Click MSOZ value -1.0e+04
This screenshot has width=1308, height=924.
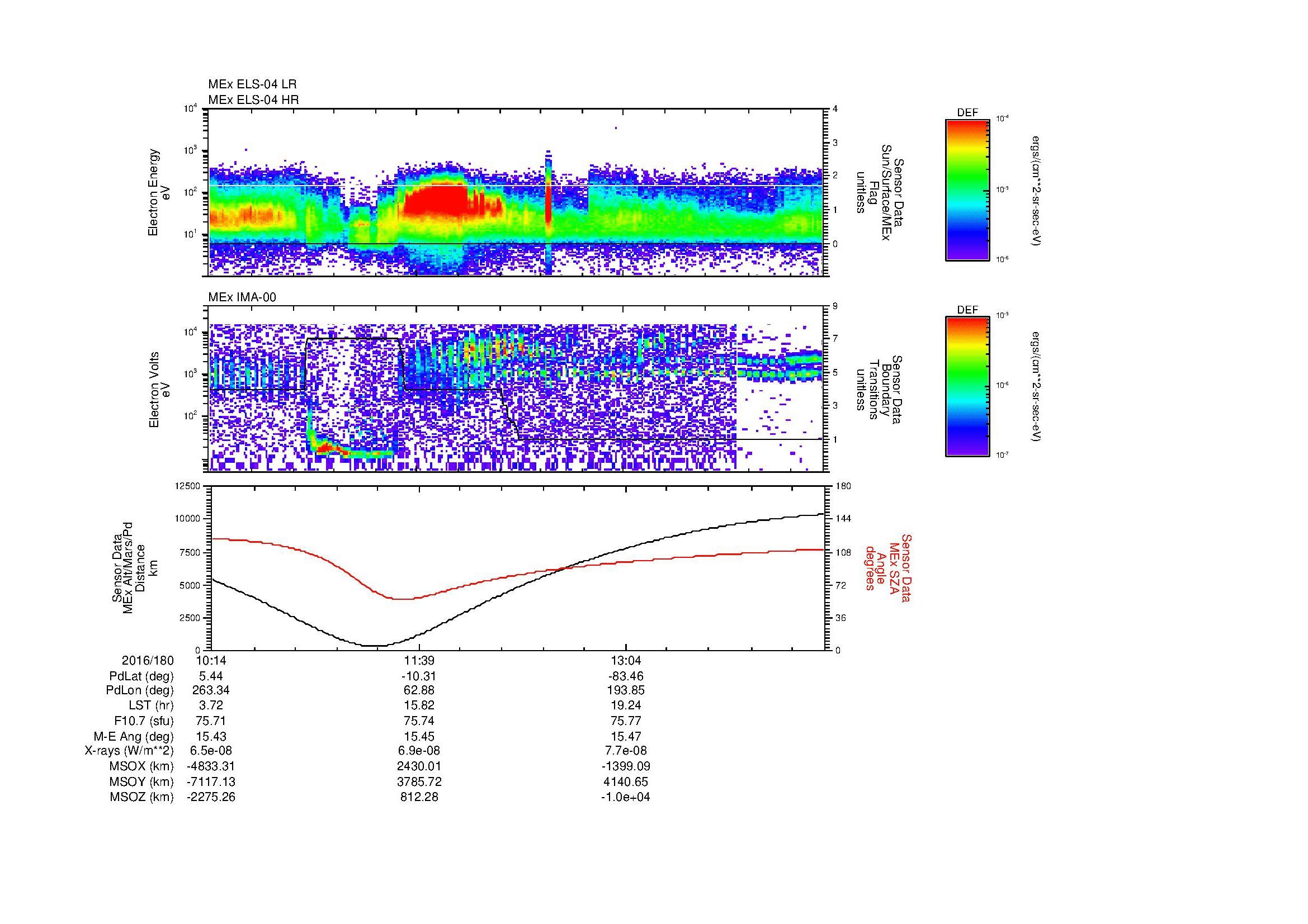point(626,797)
